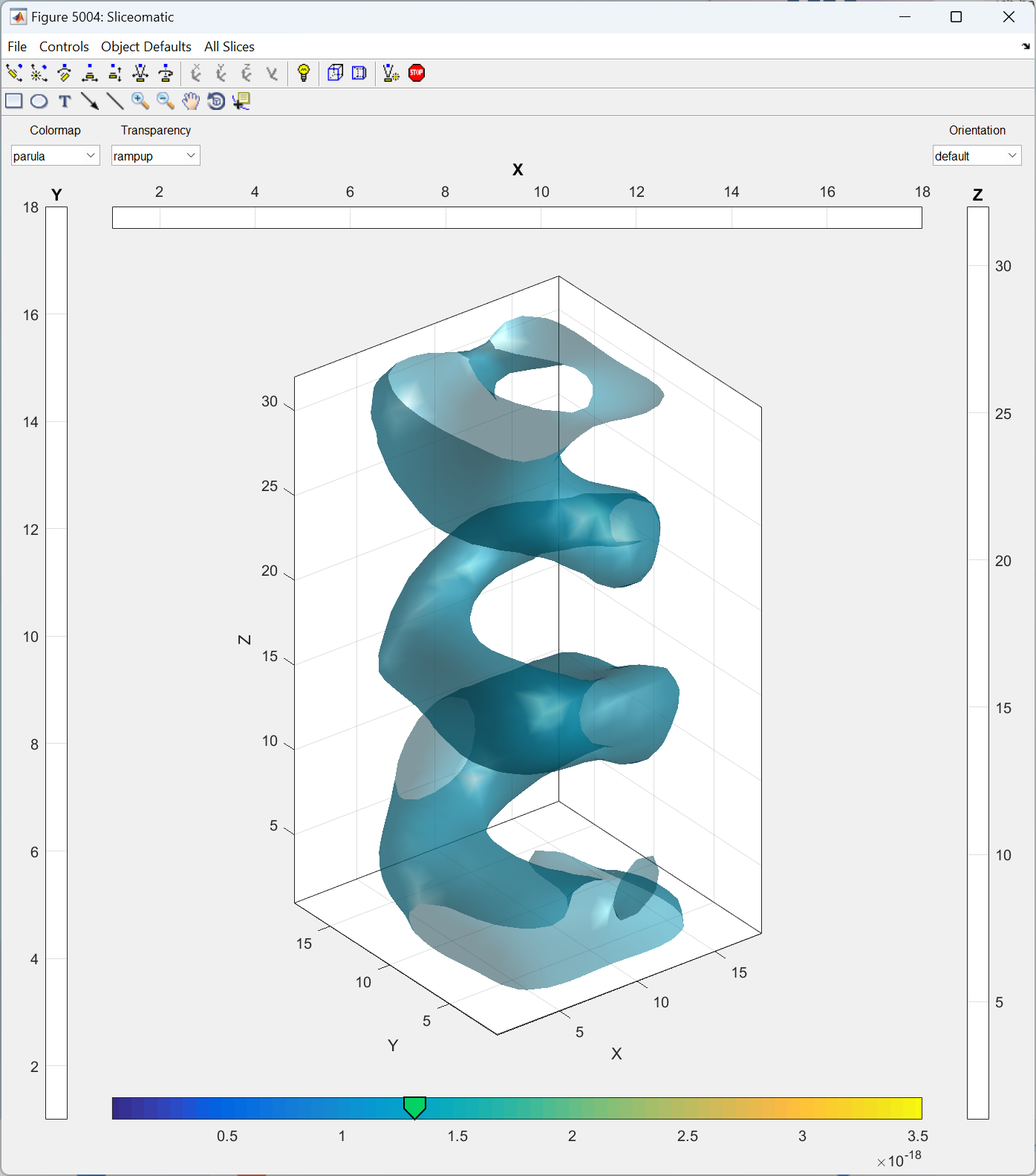Click the X slice control bar
Screen dimensions: 1036x1176
(517, 218)
